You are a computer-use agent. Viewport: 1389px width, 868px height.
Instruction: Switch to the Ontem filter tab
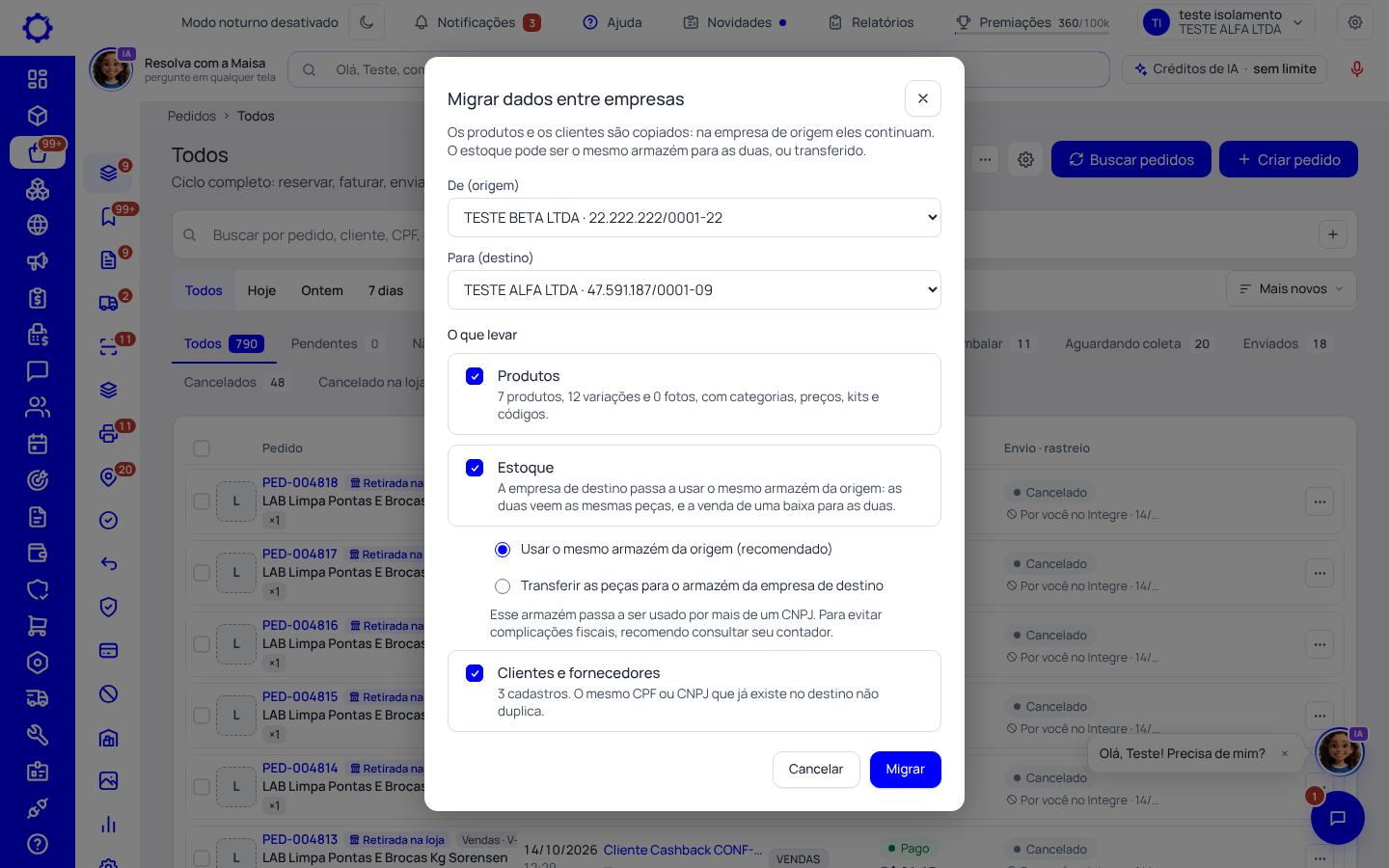(322, 290)
